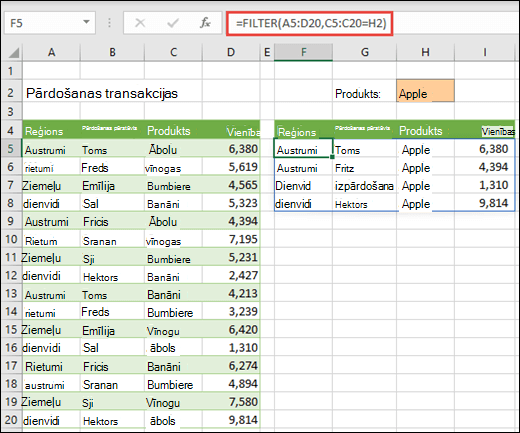
Task: Select column C header
Action: (x=173, y=52)
